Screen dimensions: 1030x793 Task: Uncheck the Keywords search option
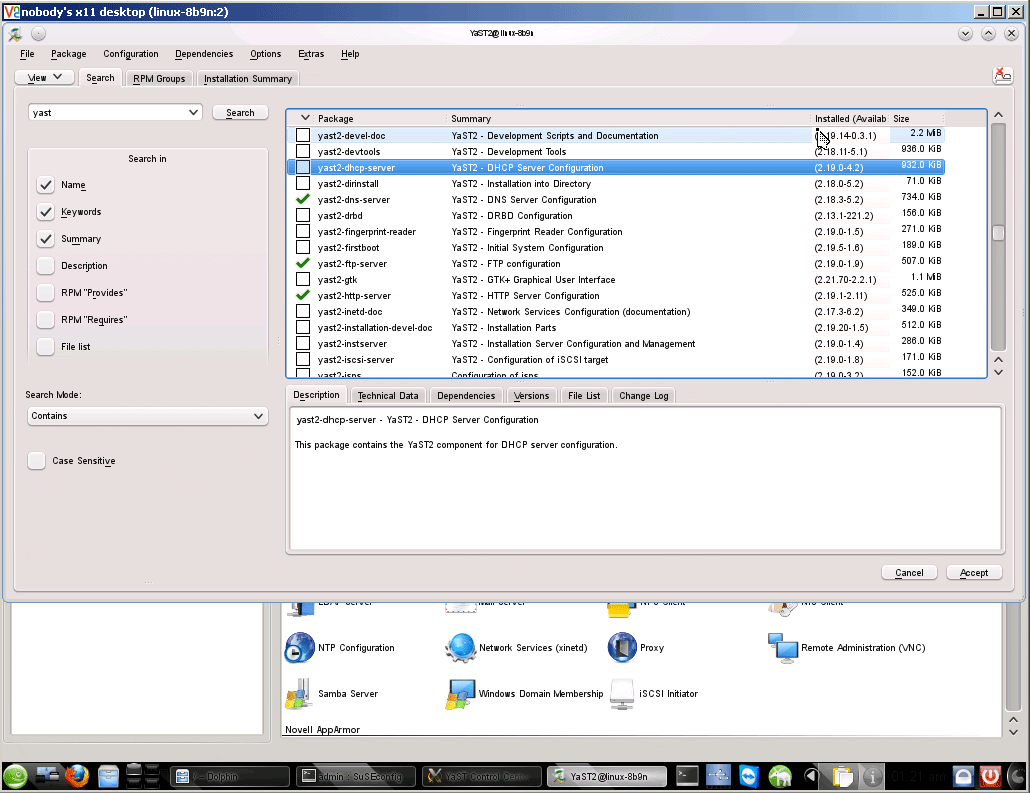click(45, 212)
